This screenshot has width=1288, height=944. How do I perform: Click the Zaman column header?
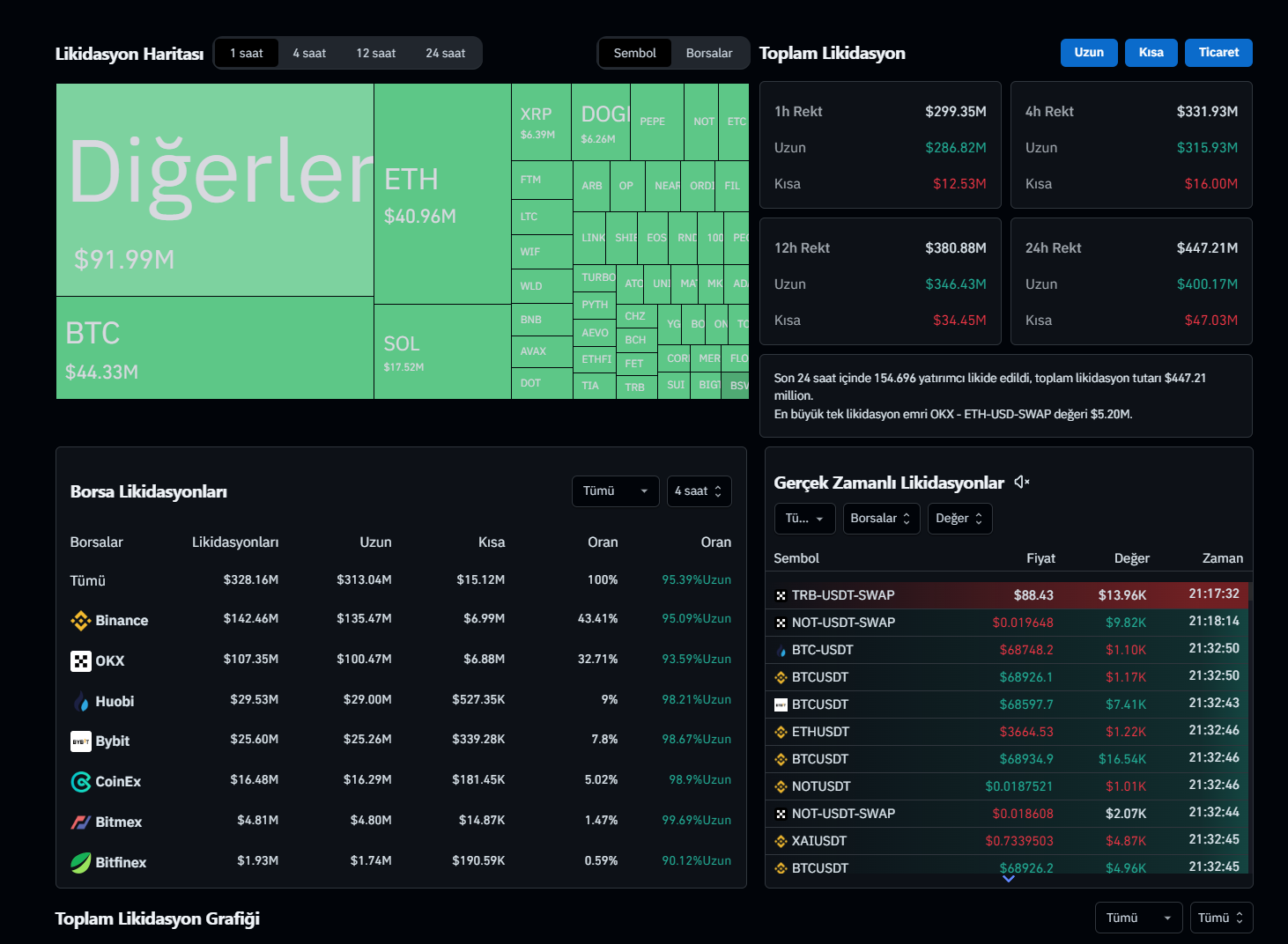(1223, 558)
